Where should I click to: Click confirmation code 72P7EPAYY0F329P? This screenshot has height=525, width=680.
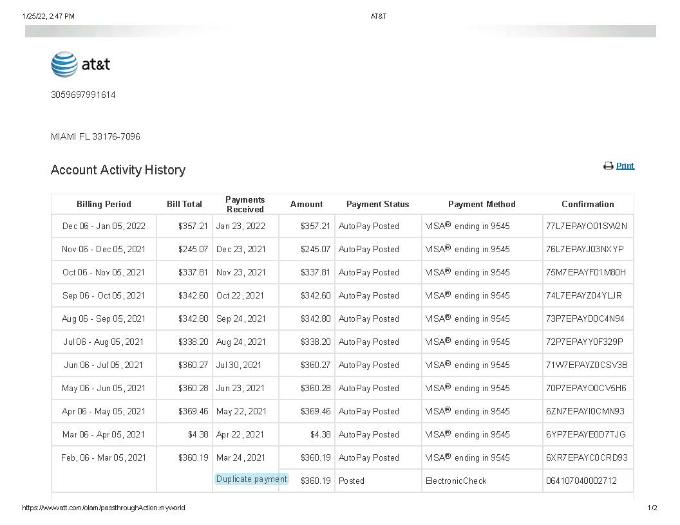584,342
